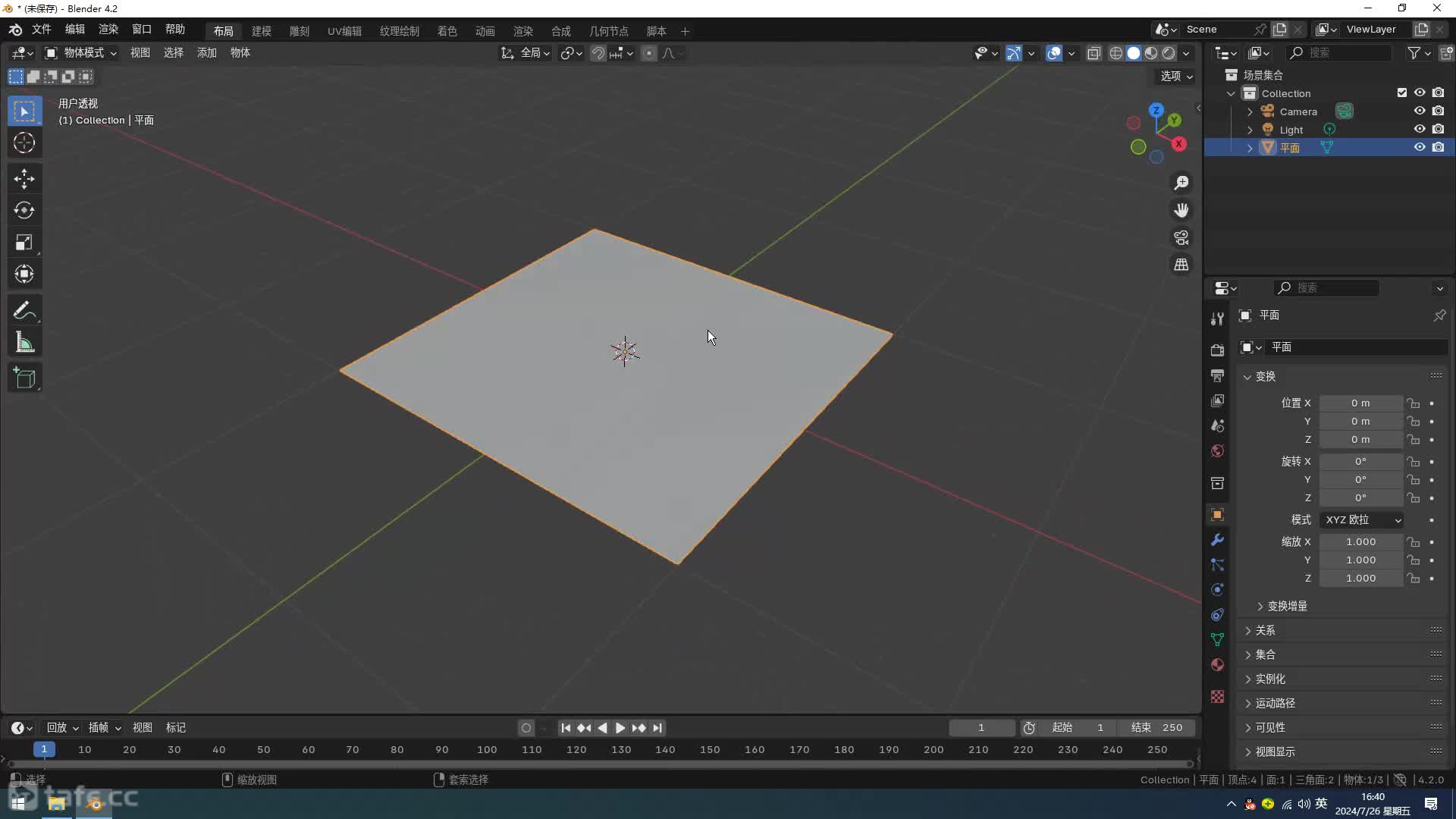Switch to the 建模 workspace tab

pos(262,31)
